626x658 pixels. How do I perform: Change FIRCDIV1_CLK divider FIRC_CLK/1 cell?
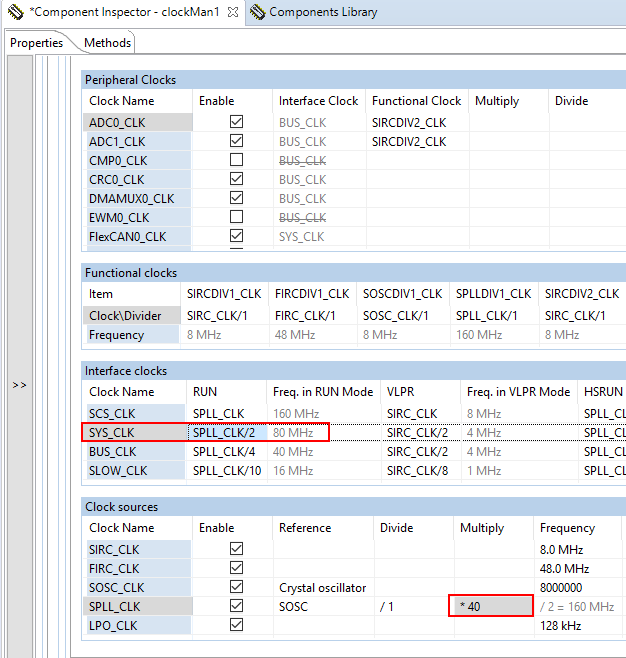pos(313,316)
